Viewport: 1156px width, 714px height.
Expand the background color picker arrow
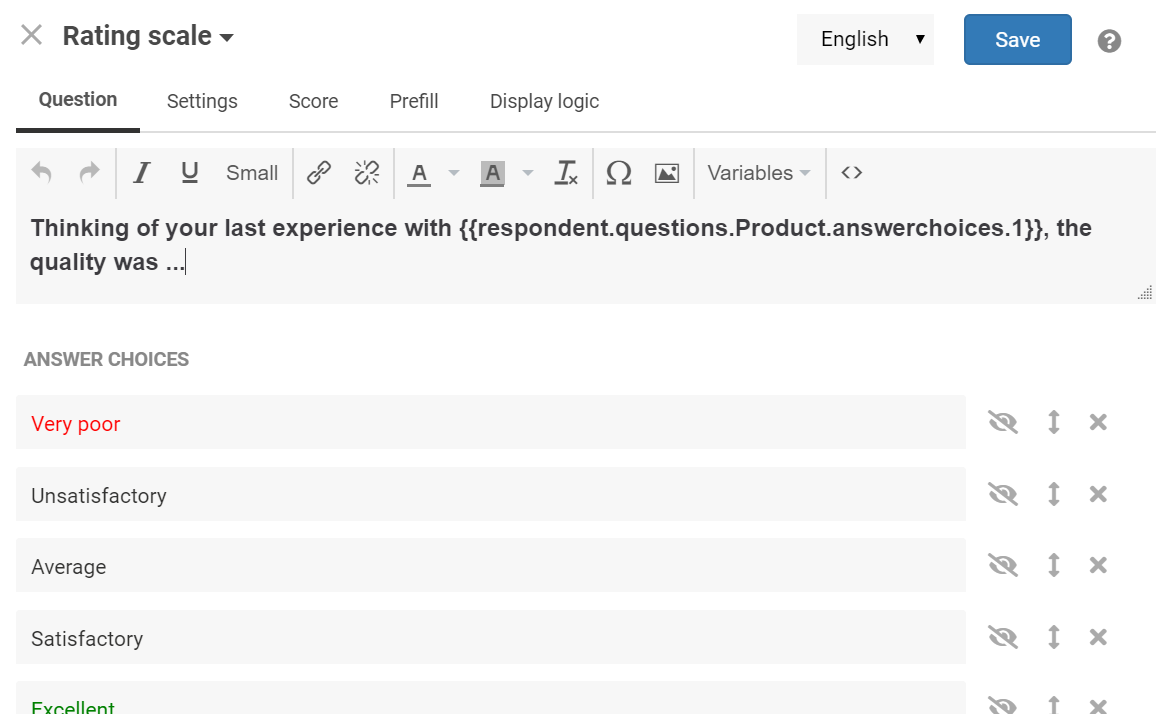point(528,173)
